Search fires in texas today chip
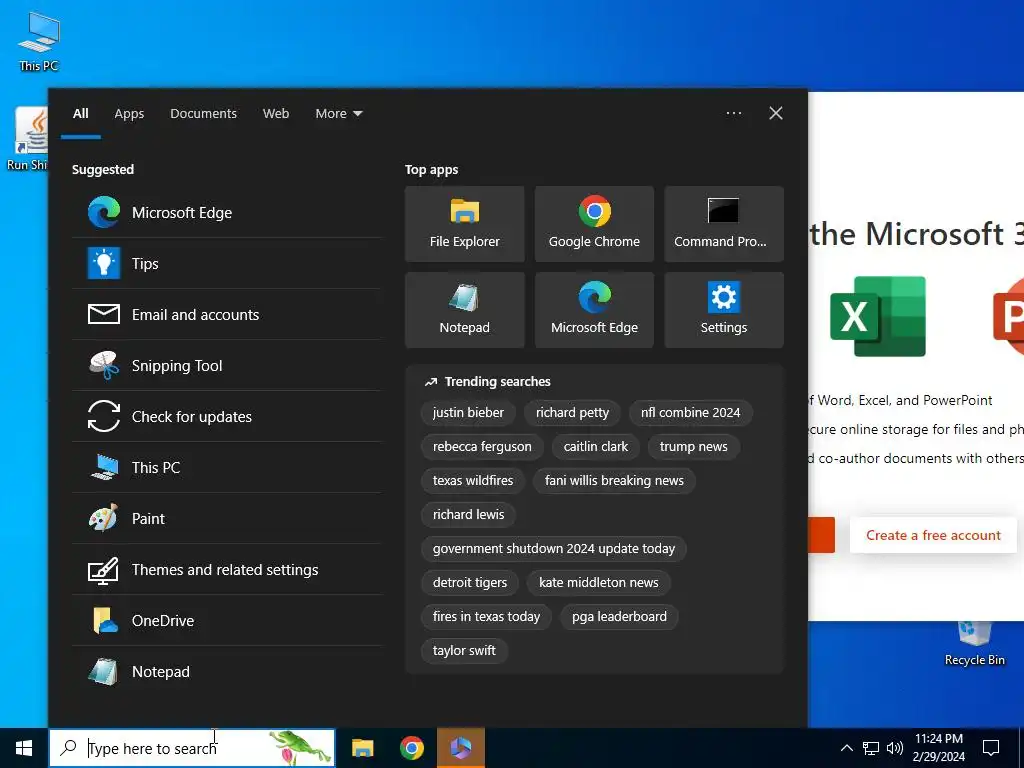Viewport: 1024px width, 768px height. point(487,616)
